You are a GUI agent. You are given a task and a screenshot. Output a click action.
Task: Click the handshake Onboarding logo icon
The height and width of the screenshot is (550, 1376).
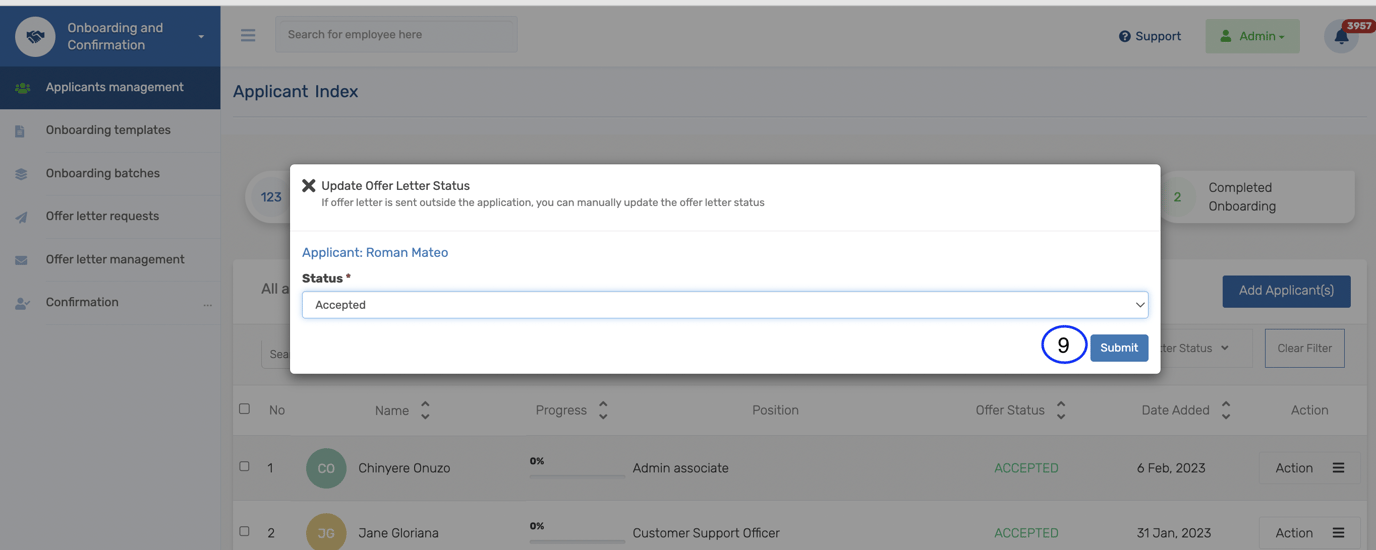(35, 37)
